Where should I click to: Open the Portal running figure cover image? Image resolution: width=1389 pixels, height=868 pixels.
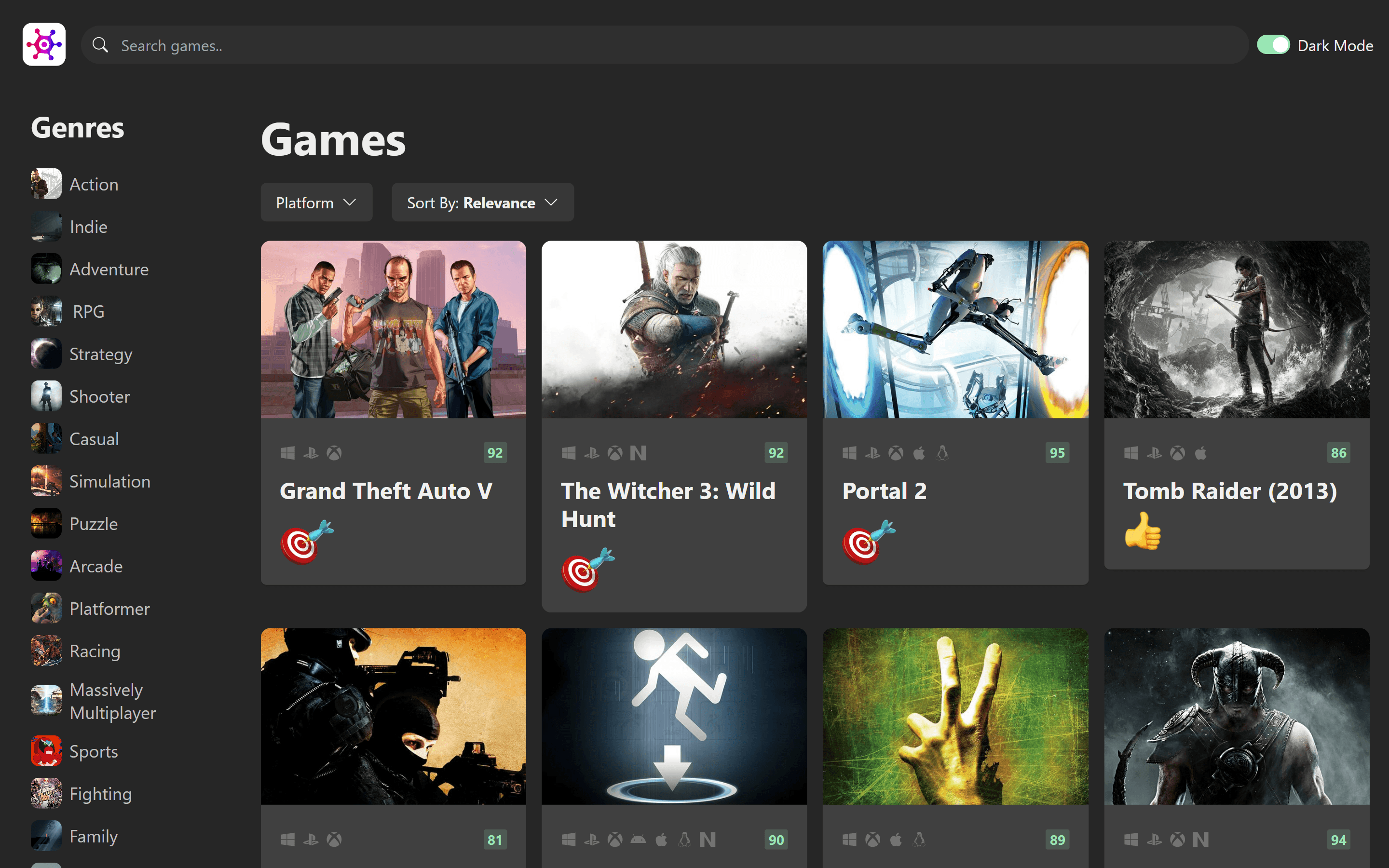(674, 717)
